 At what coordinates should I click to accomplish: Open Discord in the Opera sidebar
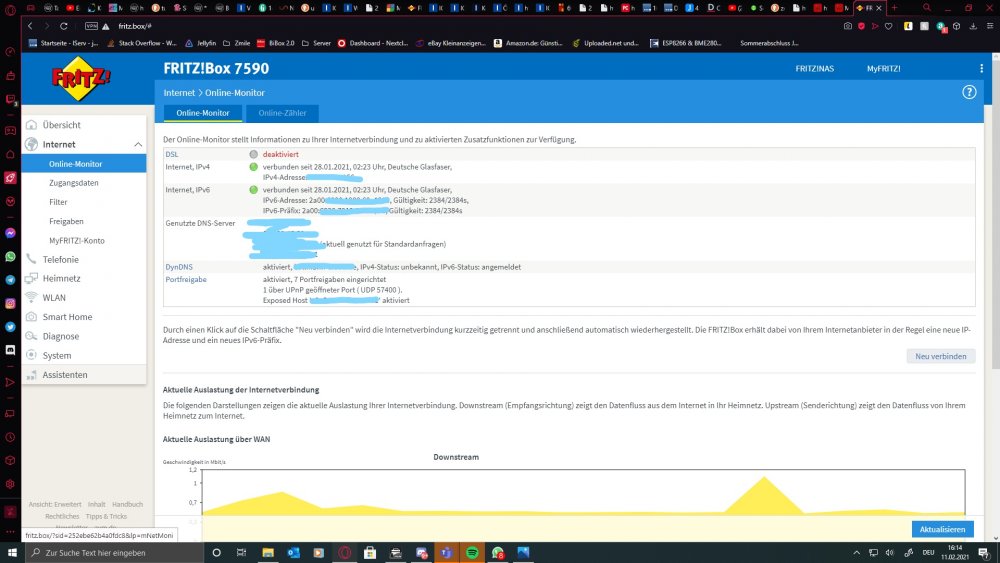[10, 350]
